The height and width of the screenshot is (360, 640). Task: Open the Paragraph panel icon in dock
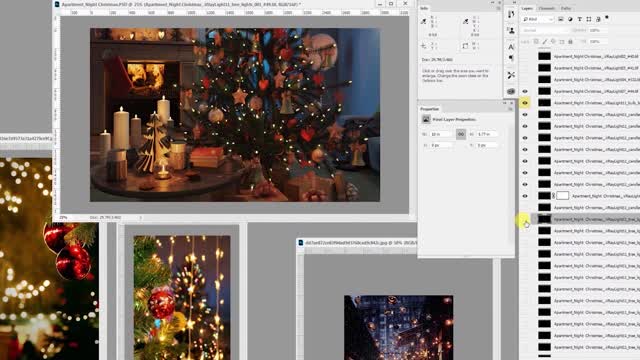tap(511, 58)
